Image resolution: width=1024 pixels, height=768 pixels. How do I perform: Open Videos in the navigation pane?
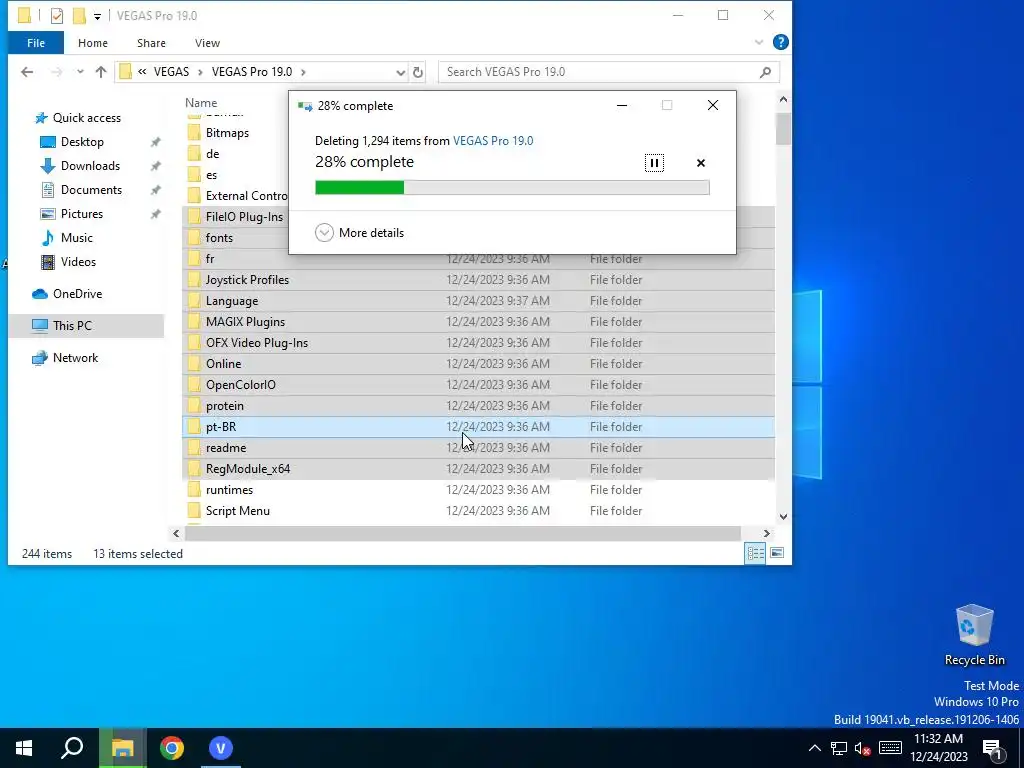[78, 262]
